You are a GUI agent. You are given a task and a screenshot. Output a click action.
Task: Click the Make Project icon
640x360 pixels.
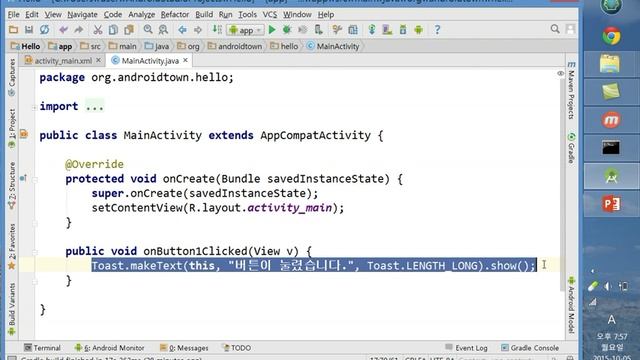point(217,30)
